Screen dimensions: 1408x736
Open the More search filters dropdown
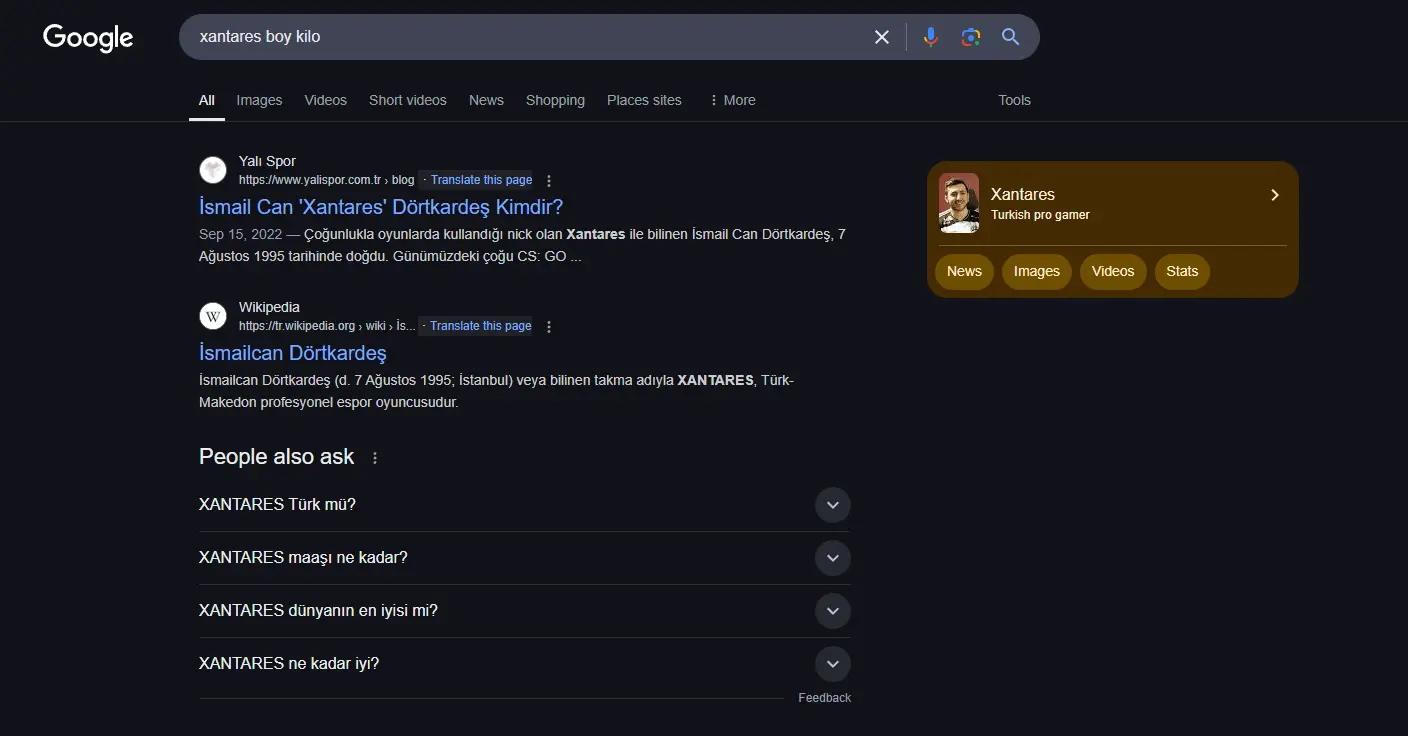732,100
